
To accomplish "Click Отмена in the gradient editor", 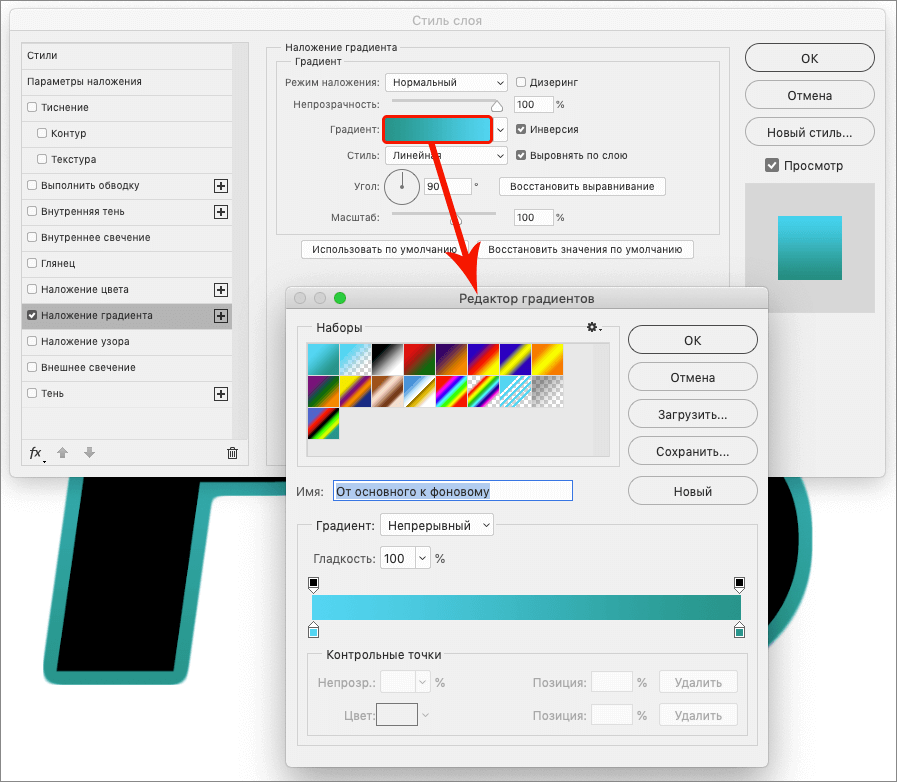I will (693, 378).
